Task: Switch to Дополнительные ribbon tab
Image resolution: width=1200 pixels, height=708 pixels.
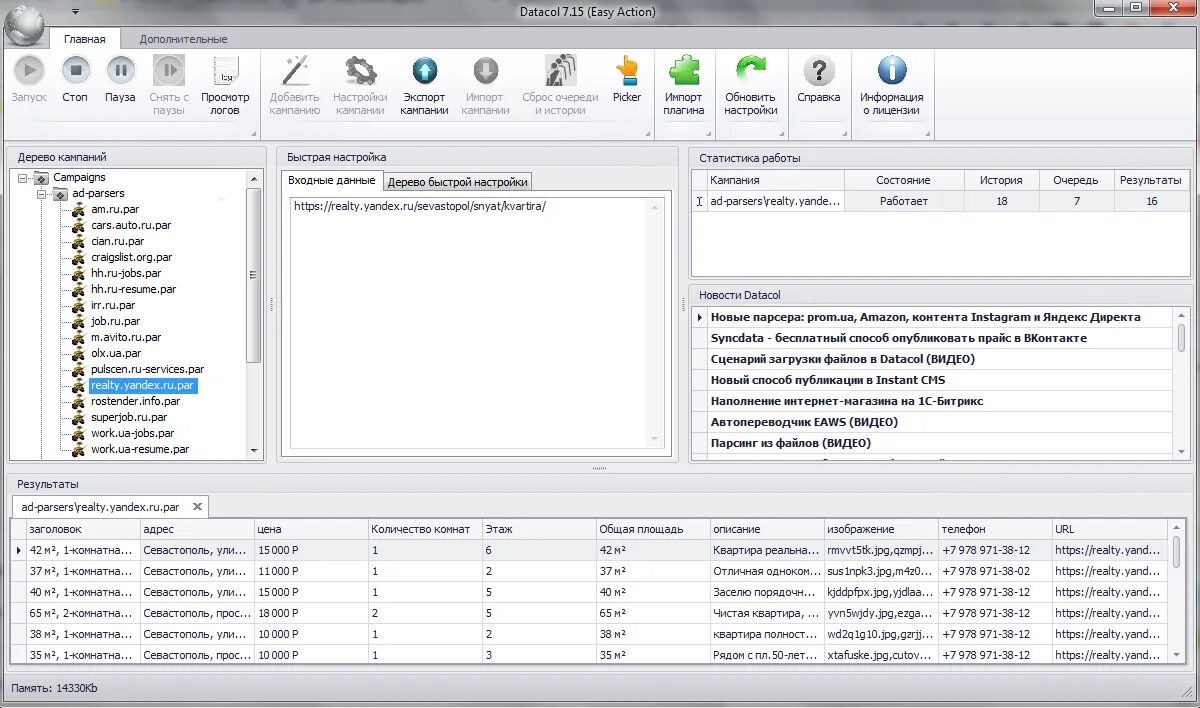Action: (183, 39)
